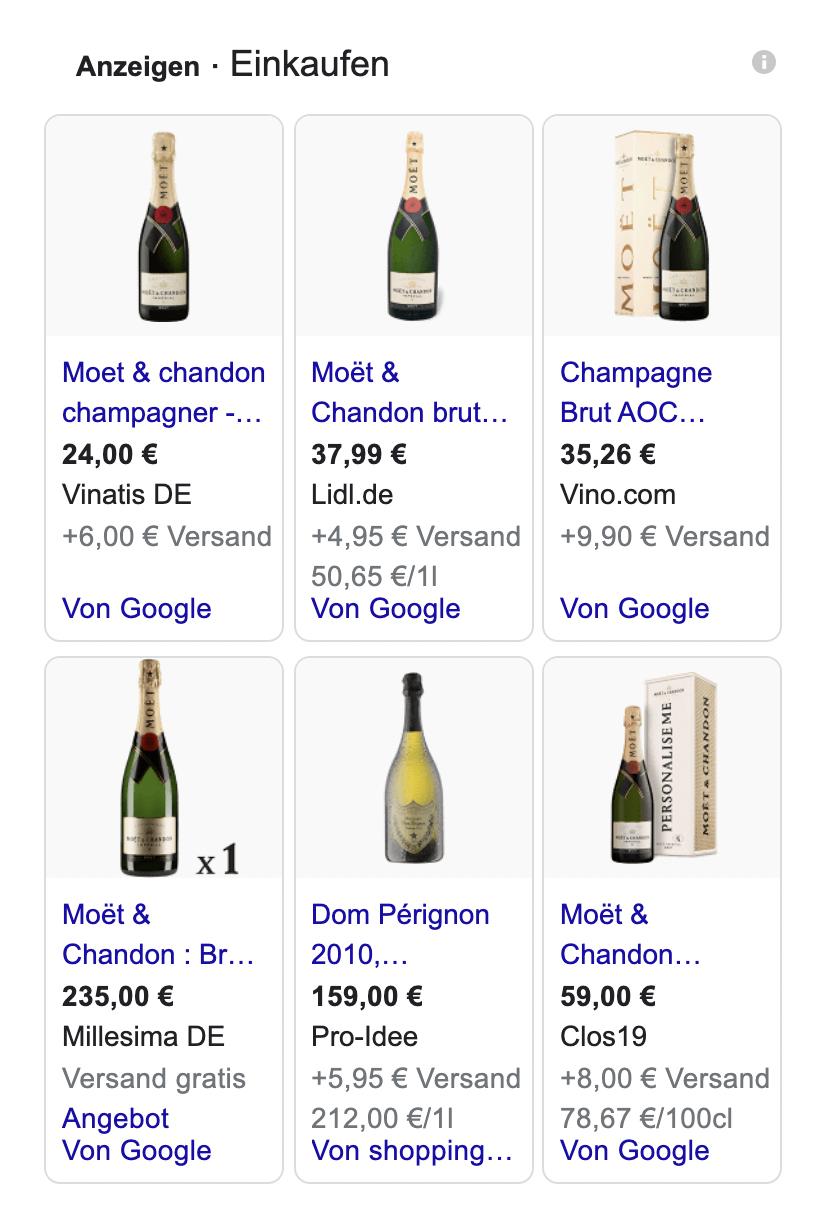814x1220 pixels.
Task: Open the Vinatis DE Moet bottle image
Action: tap(164, 227)
